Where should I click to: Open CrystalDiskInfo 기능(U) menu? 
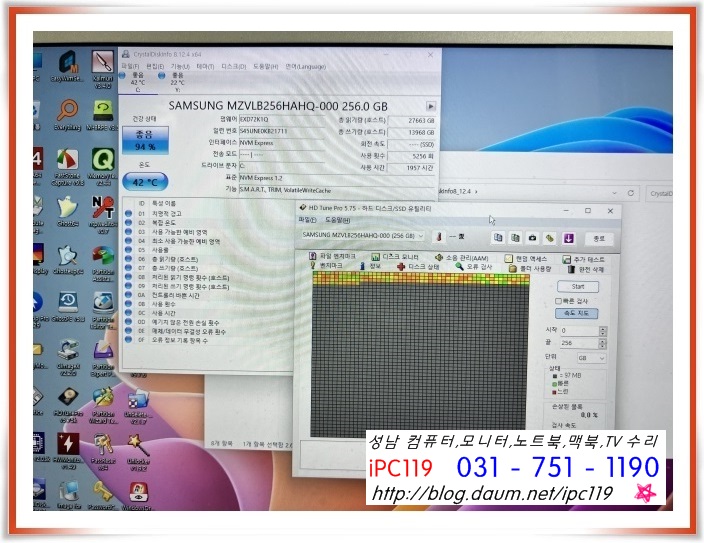(x=180, y=66)
